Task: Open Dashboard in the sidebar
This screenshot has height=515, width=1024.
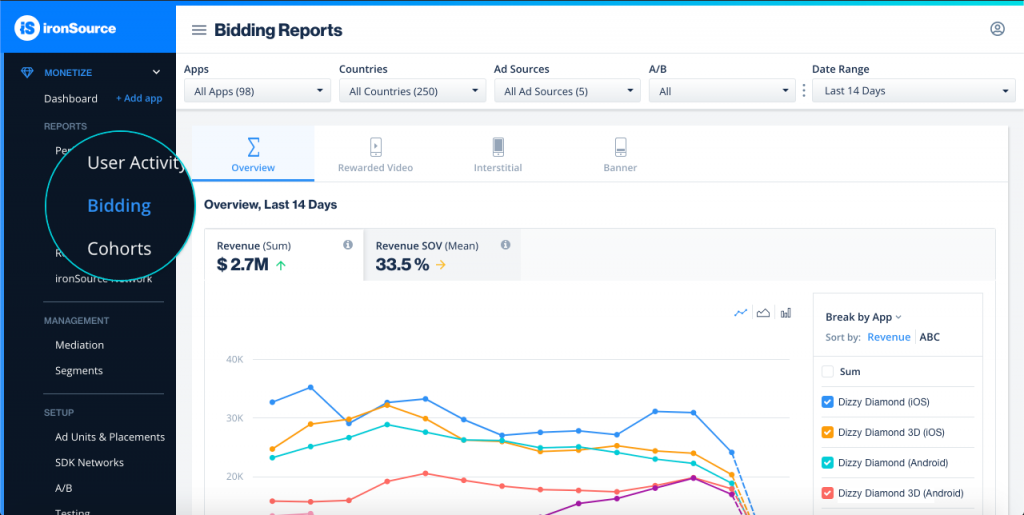Action: click(71, 99)
